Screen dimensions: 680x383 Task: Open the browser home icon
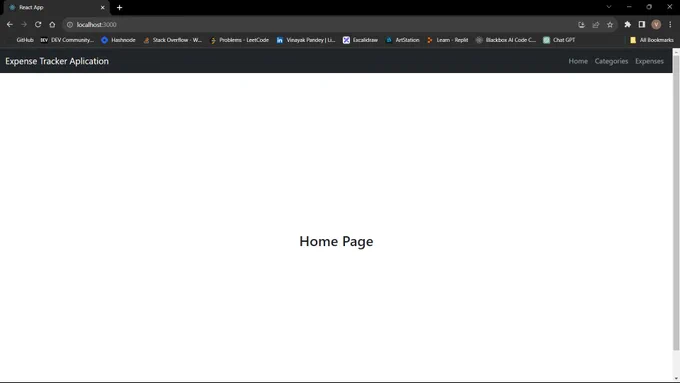(x=52, y=25)
